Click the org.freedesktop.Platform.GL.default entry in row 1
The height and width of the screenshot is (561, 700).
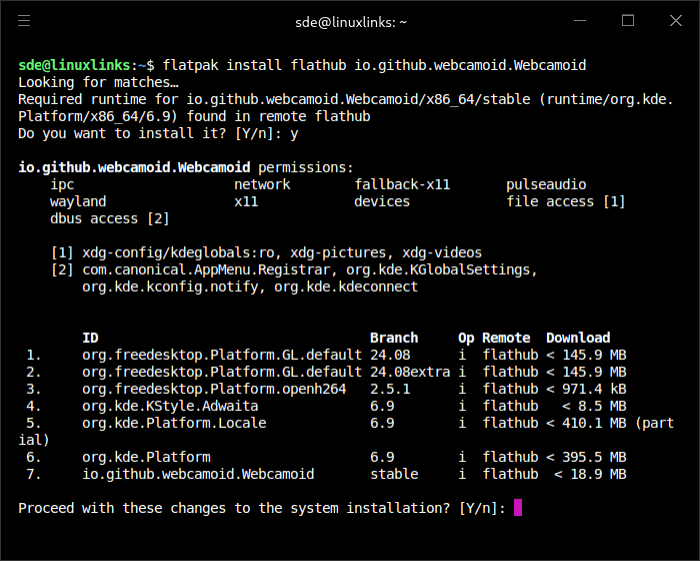(222, 355)
